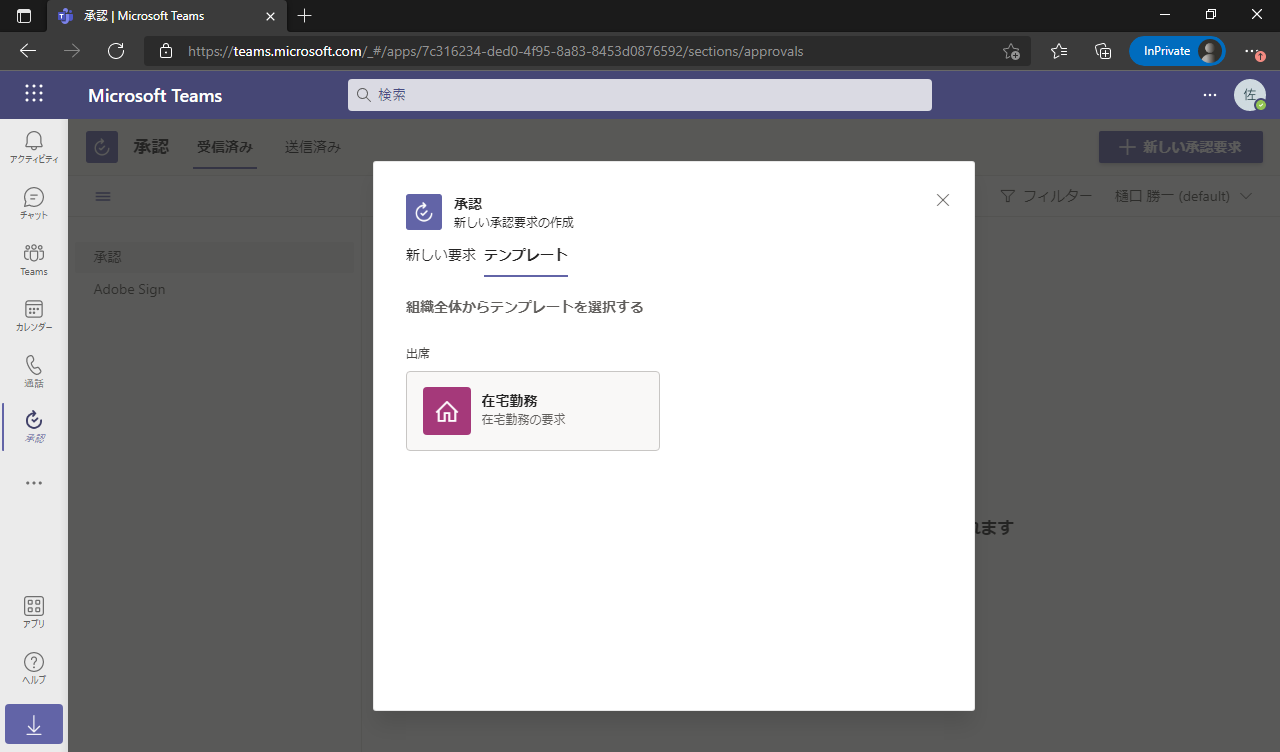
Task: Open the InPrivate profile button
Action: point(1177,51)
